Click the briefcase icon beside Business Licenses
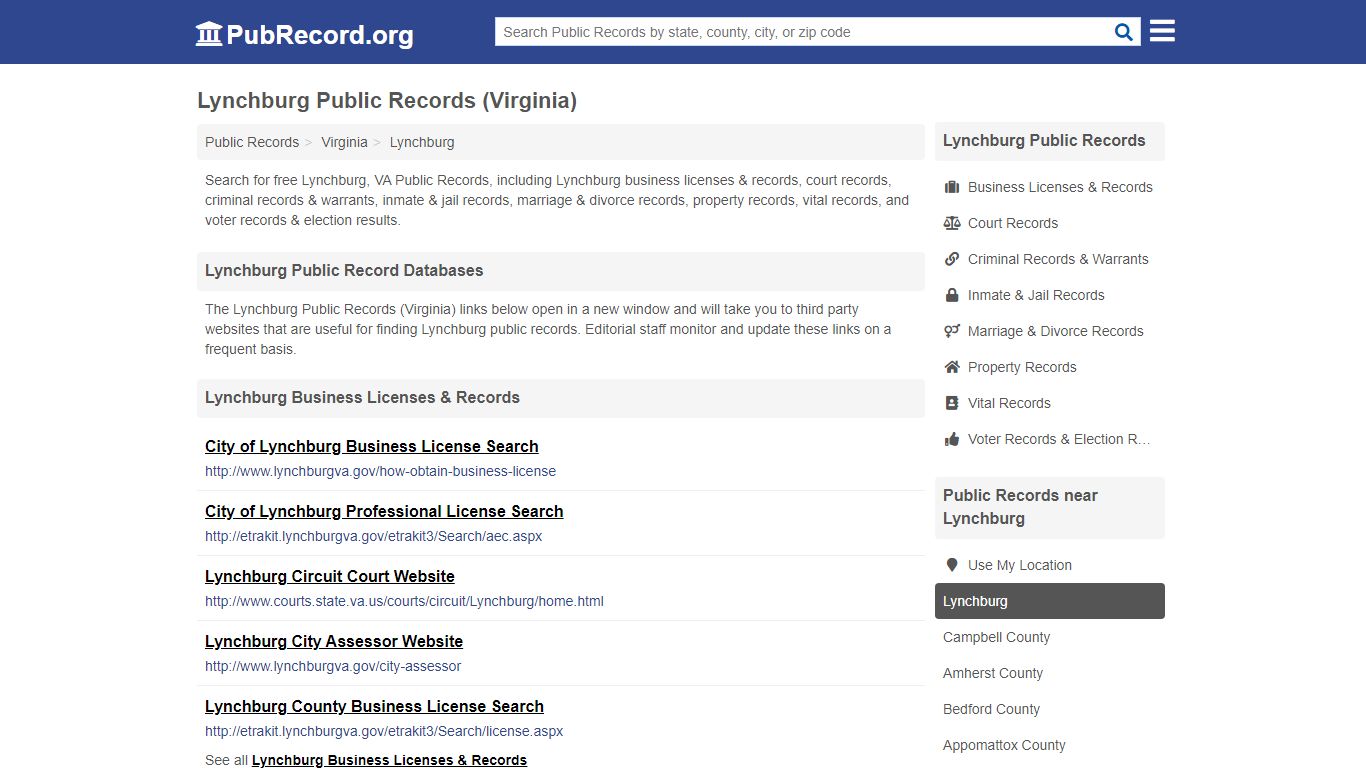Image resolution: width=1366 pixels, height=768 pixels. (x=952, y=187)
